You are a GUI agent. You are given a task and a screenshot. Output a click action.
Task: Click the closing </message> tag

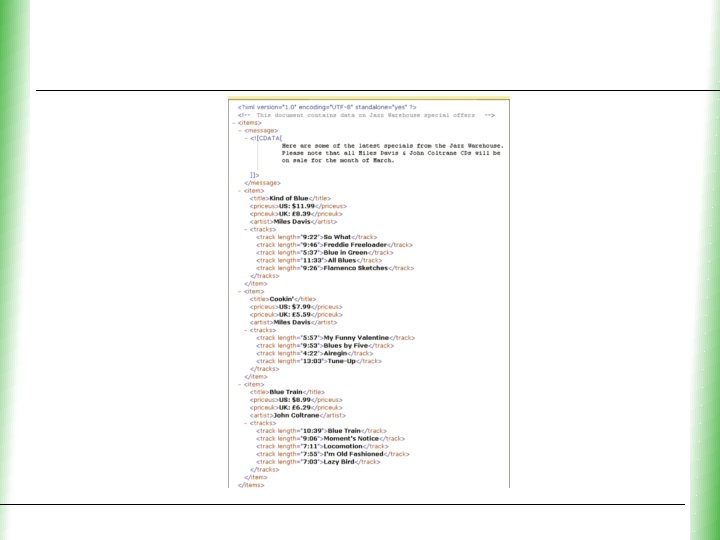(263, 183)
